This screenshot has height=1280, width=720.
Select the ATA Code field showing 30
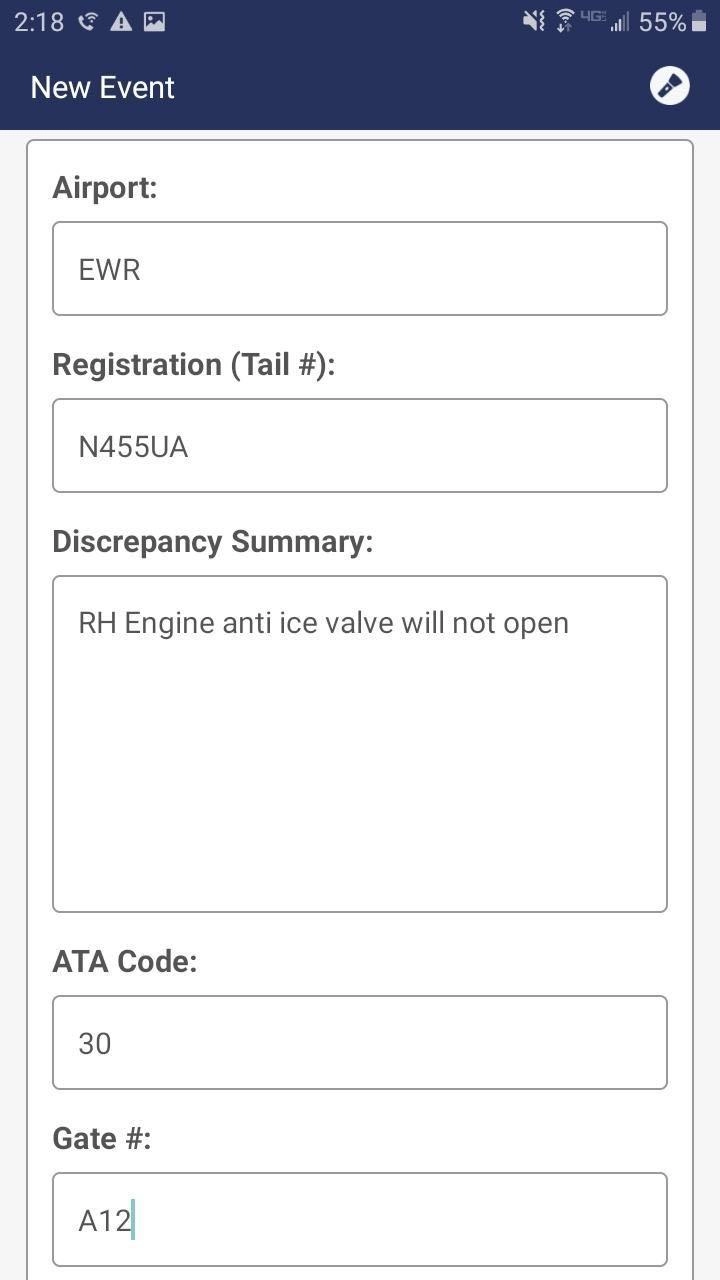(x=360, y=1043)
